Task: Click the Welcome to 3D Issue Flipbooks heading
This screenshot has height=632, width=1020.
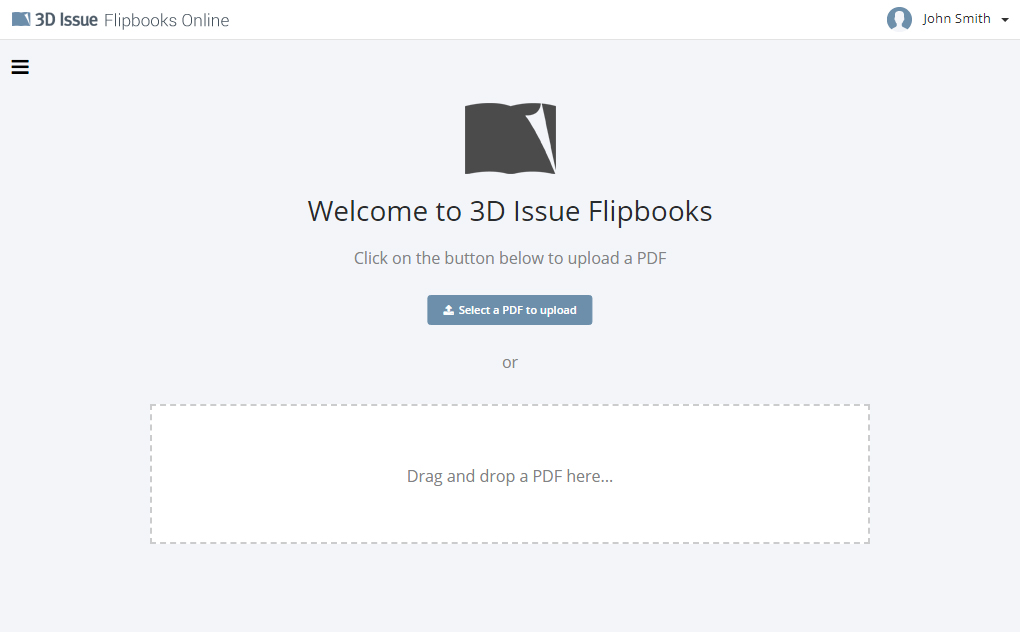Action: pyautogui.click(x=510, y=211)
